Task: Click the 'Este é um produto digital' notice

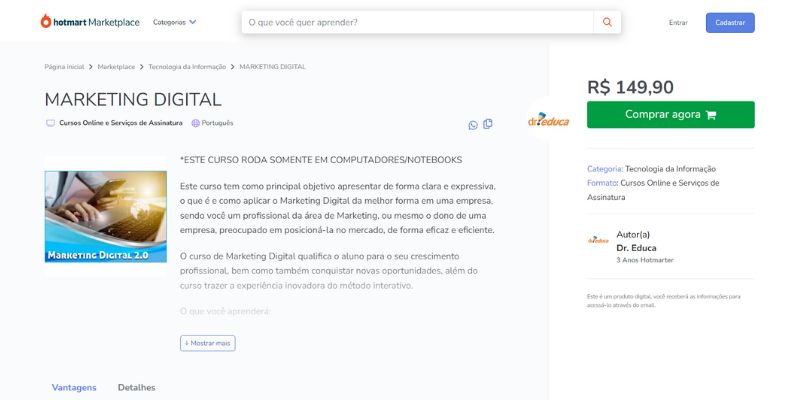Action: coord(663,301)
